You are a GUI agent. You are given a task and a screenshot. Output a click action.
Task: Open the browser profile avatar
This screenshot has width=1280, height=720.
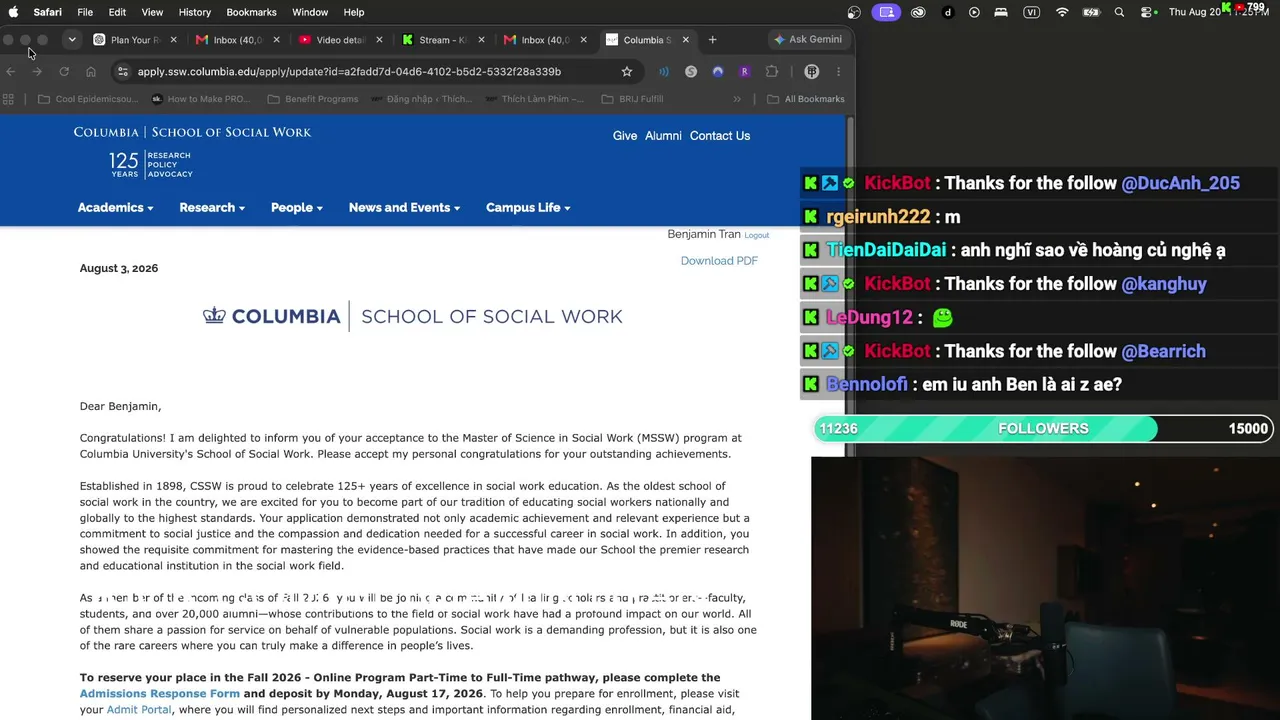[812, 72]
